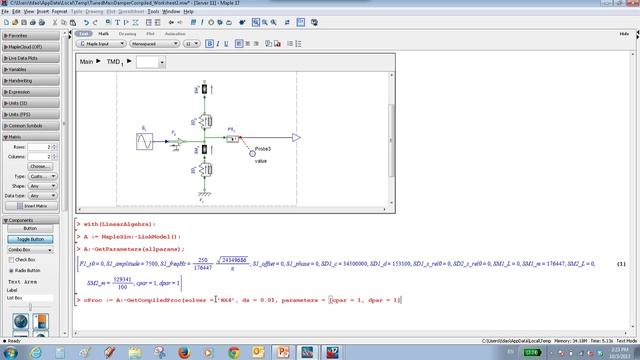Click the Button component in palette

coord(30,229)
